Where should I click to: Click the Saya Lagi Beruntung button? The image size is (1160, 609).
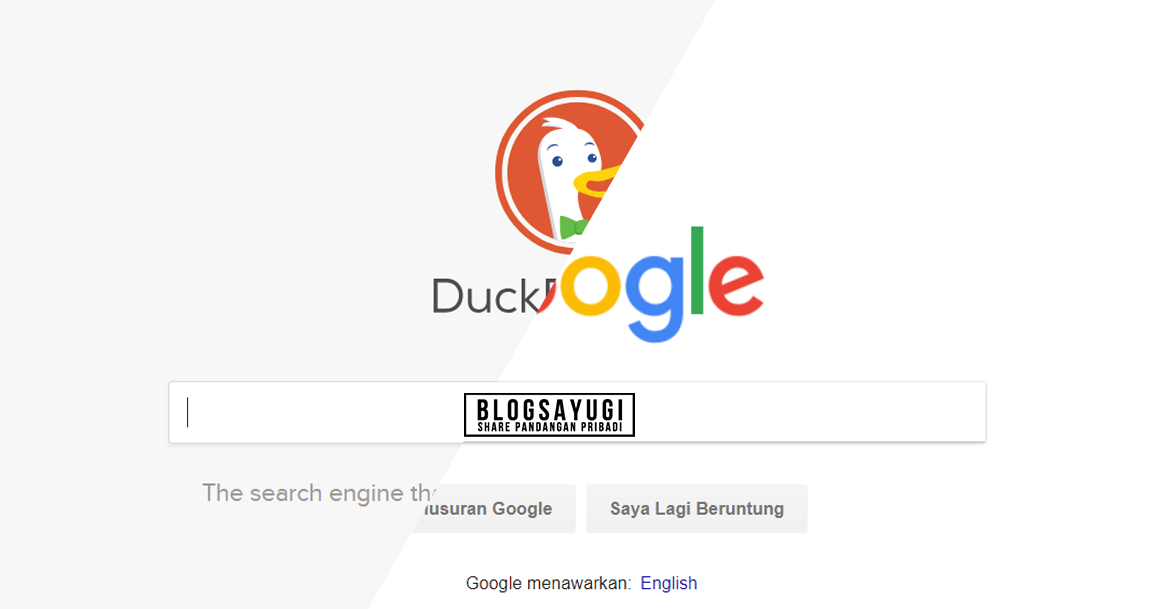coord(697,508)
